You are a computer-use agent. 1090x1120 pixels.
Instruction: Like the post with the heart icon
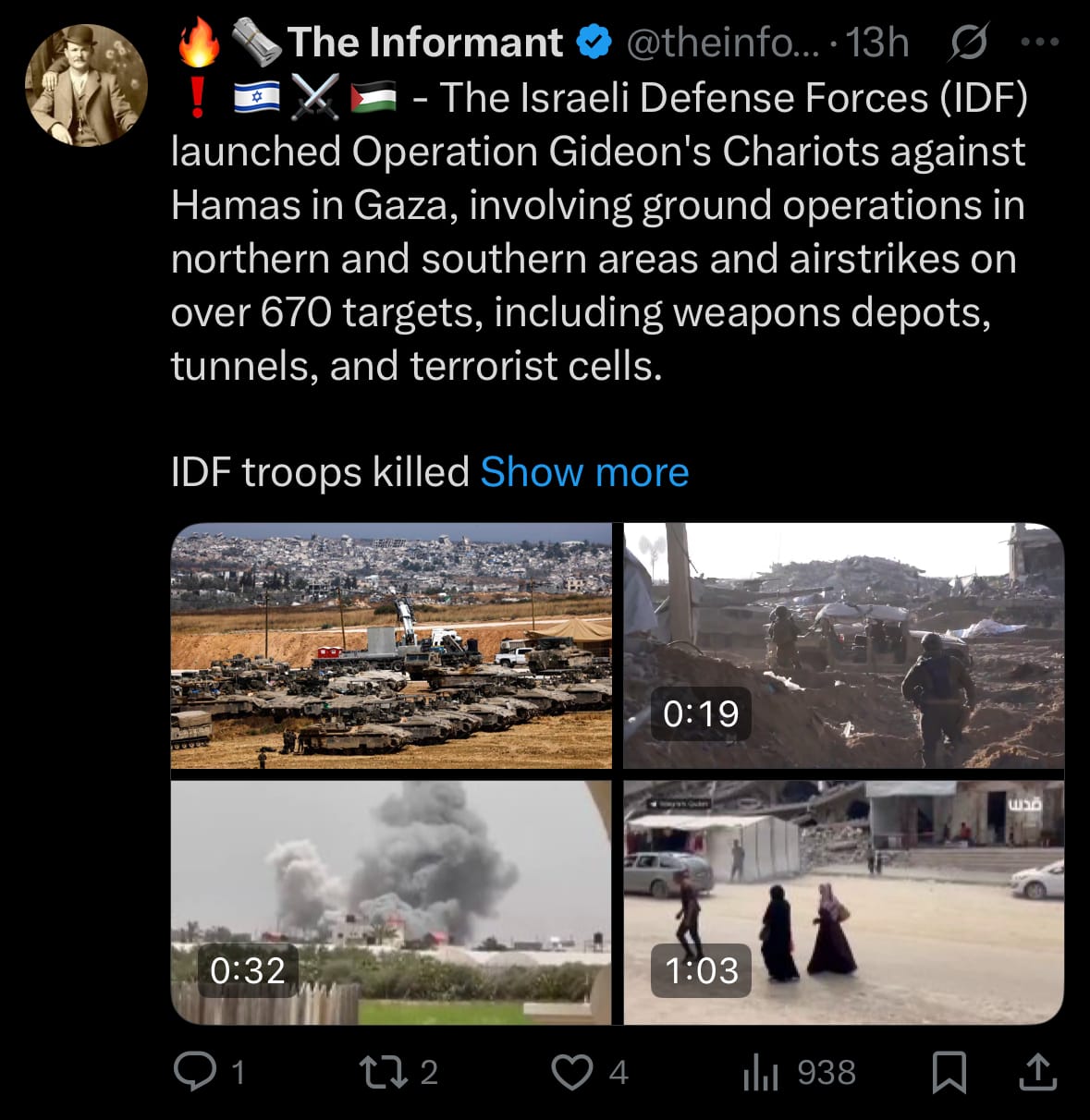(x=572, y=1072)
